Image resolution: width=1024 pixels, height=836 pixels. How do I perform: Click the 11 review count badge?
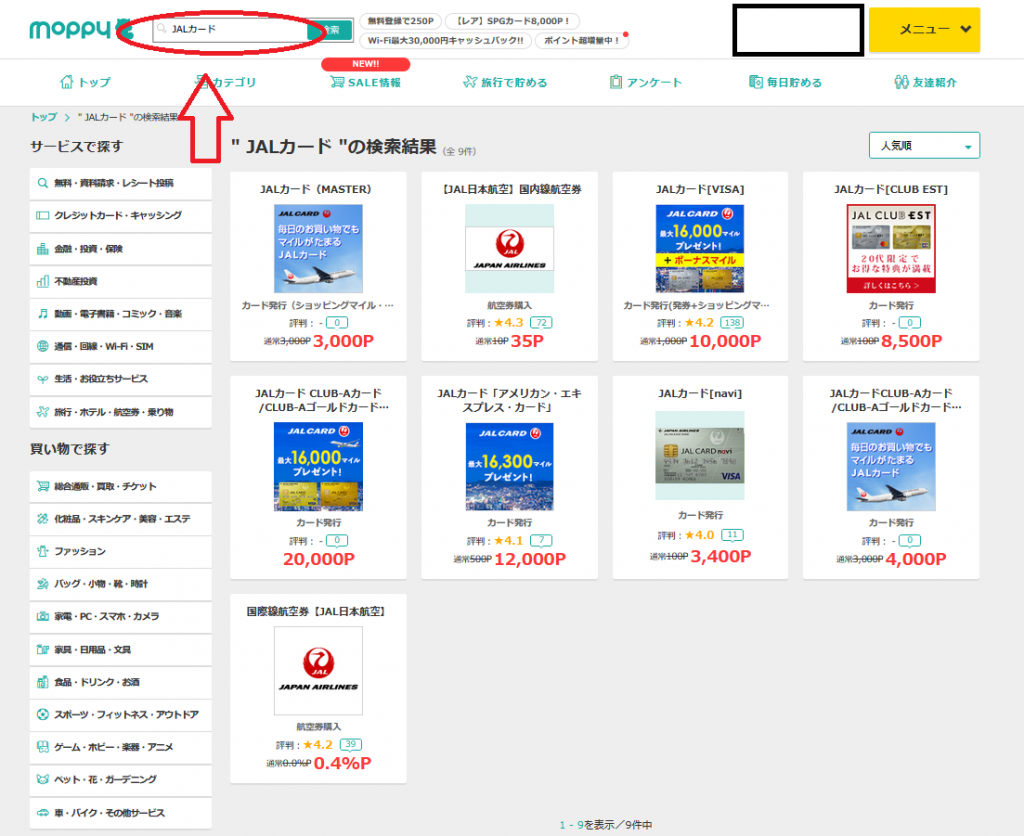click(x=732, y=535)
